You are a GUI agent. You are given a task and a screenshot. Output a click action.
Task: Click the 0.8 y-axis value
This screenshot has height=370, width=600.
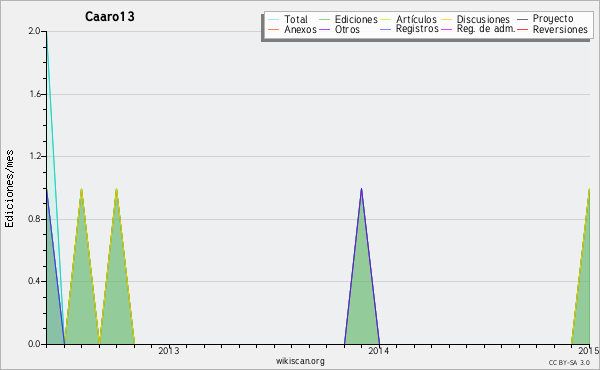pyautogui.click(x=34, y=219)
